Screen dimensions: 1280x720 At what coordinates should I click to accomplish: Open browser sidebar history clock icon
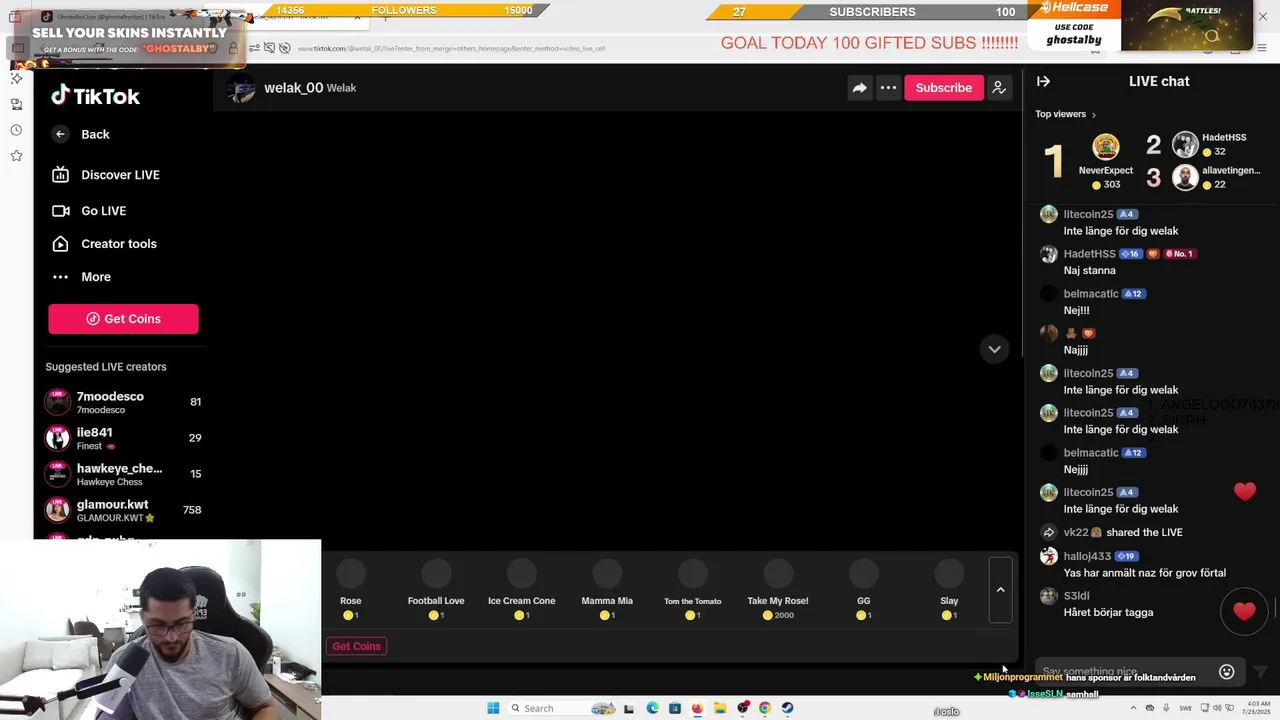(x=16, y=130)
